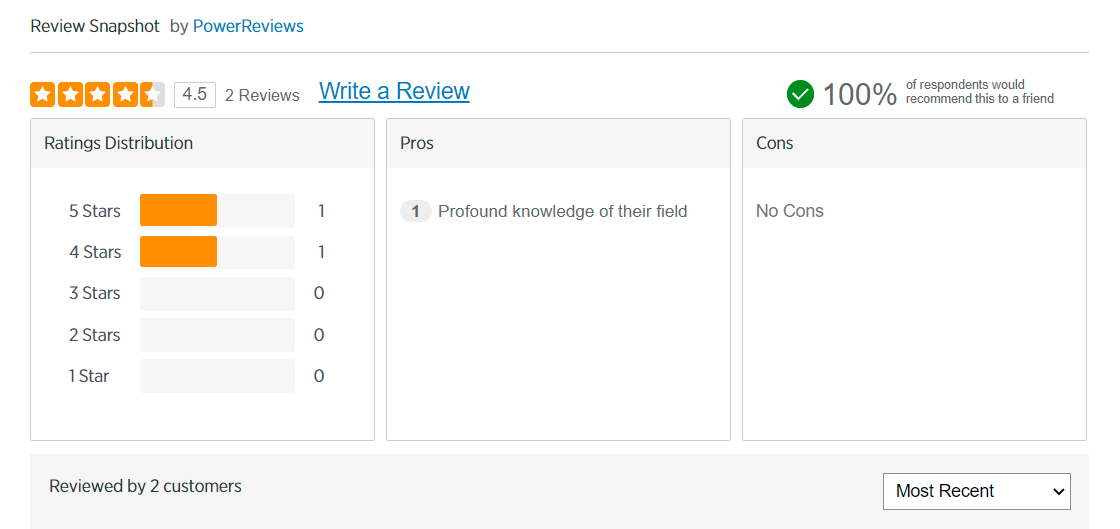
Task: Visit the PowerReviews link
Action: 248,26
